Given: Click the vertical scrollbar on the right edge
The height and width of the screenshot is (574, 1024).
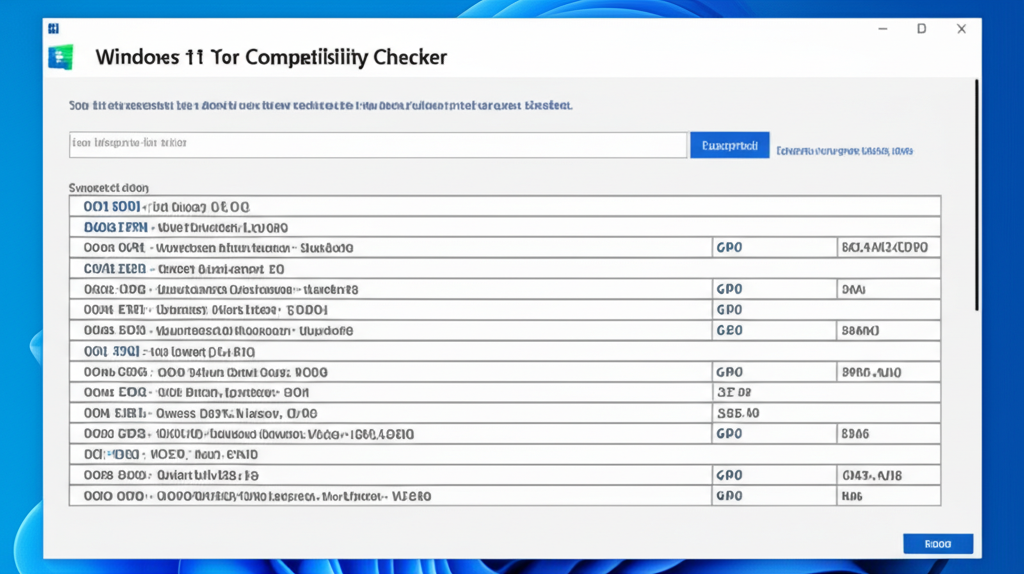Looking at the screenshot, I should 976,200.
